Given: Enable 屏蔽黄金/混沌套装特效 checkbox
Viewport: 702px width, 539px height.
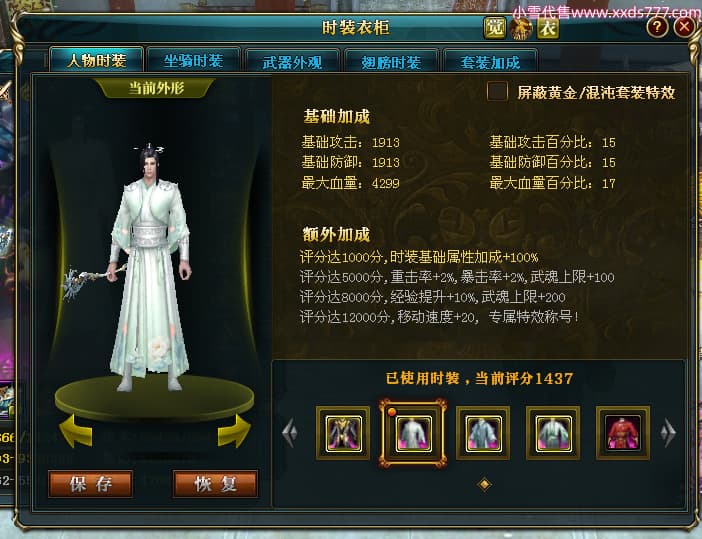Looking at the screenshot, I should click(x=497, y=91).
